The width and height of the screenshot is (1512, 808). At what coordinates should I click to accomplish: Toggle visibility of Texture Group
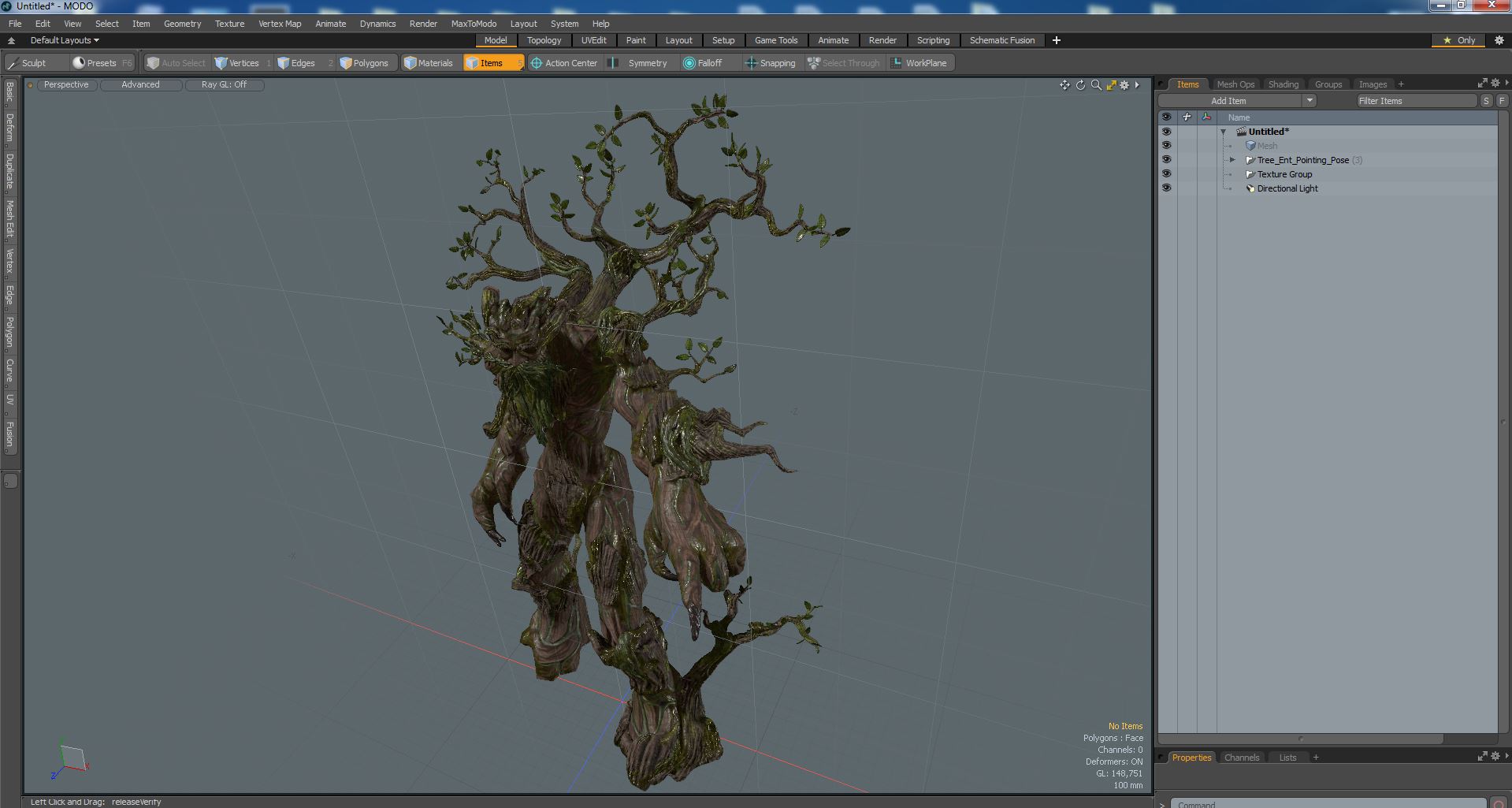point(1166,174)
